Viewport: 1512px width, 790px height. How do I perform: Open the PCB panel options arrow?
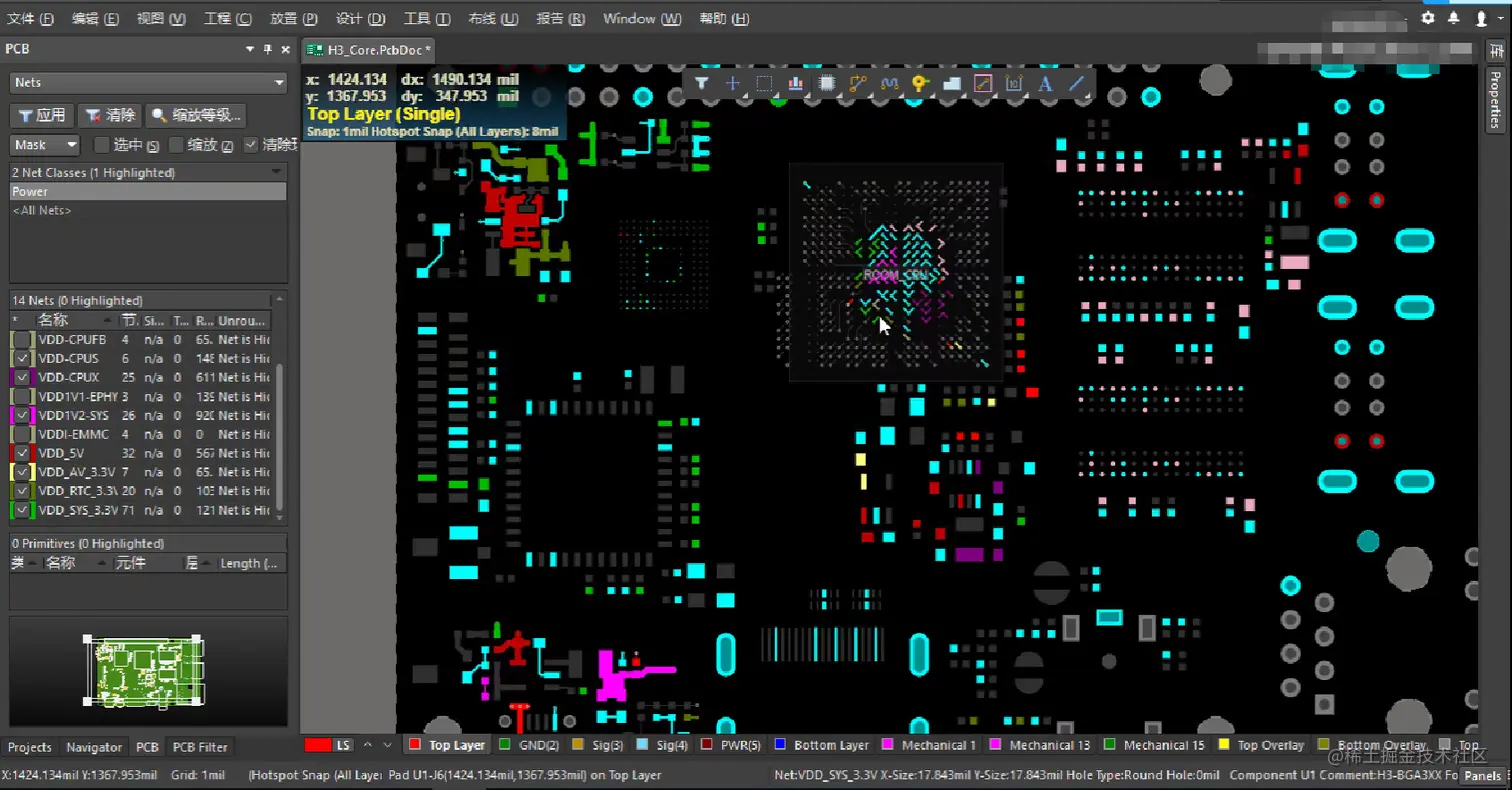(x=249, y=49)
